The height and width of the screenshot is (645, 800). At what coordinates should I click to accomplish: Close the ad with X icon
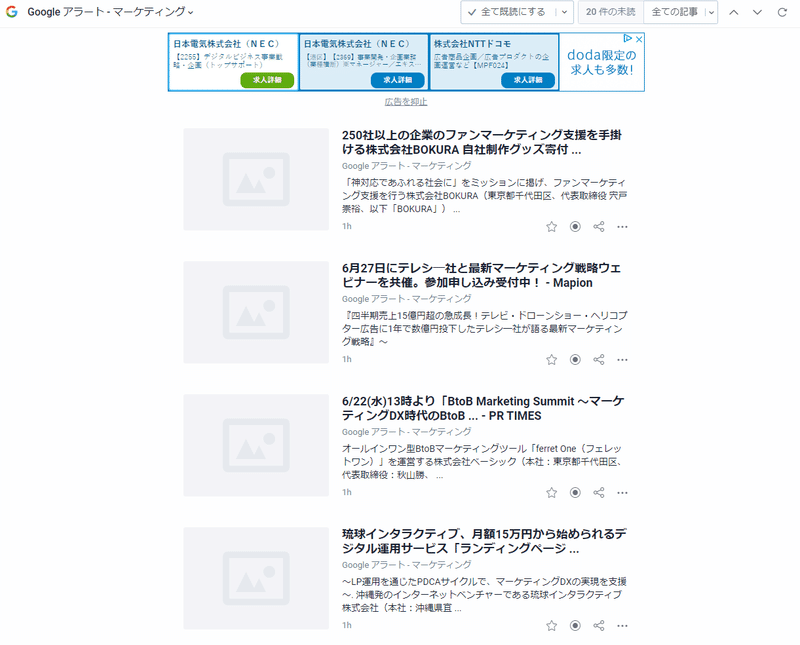[639, 38]
